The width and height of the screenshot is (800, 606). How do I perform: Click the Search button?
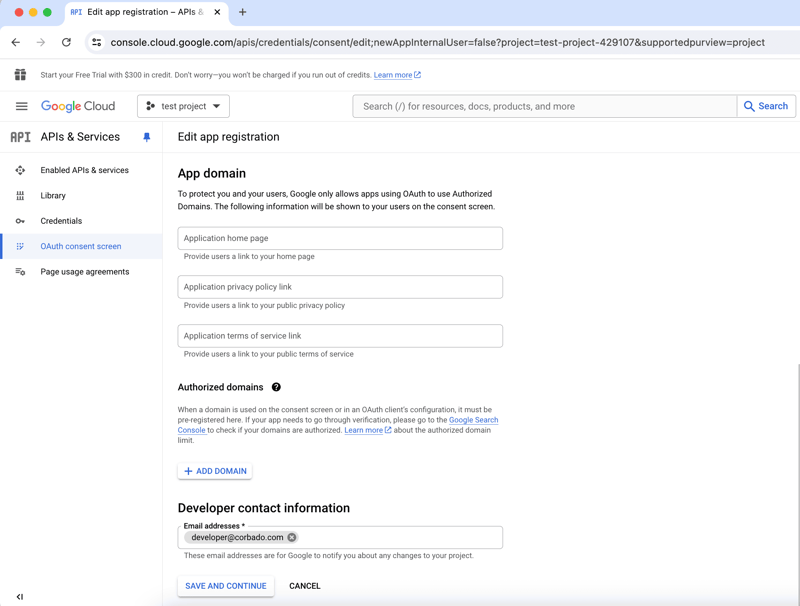766,106
